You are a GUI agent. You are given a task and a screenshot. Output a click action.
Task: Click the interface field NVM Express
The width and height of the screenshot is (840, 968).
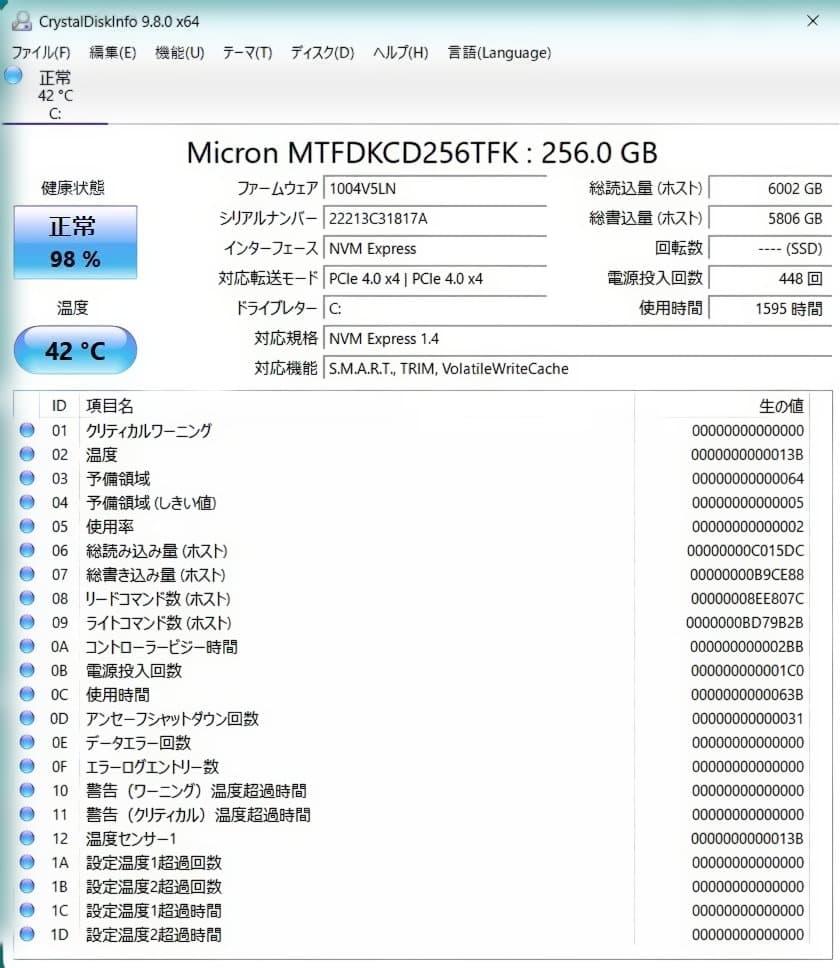435,249
